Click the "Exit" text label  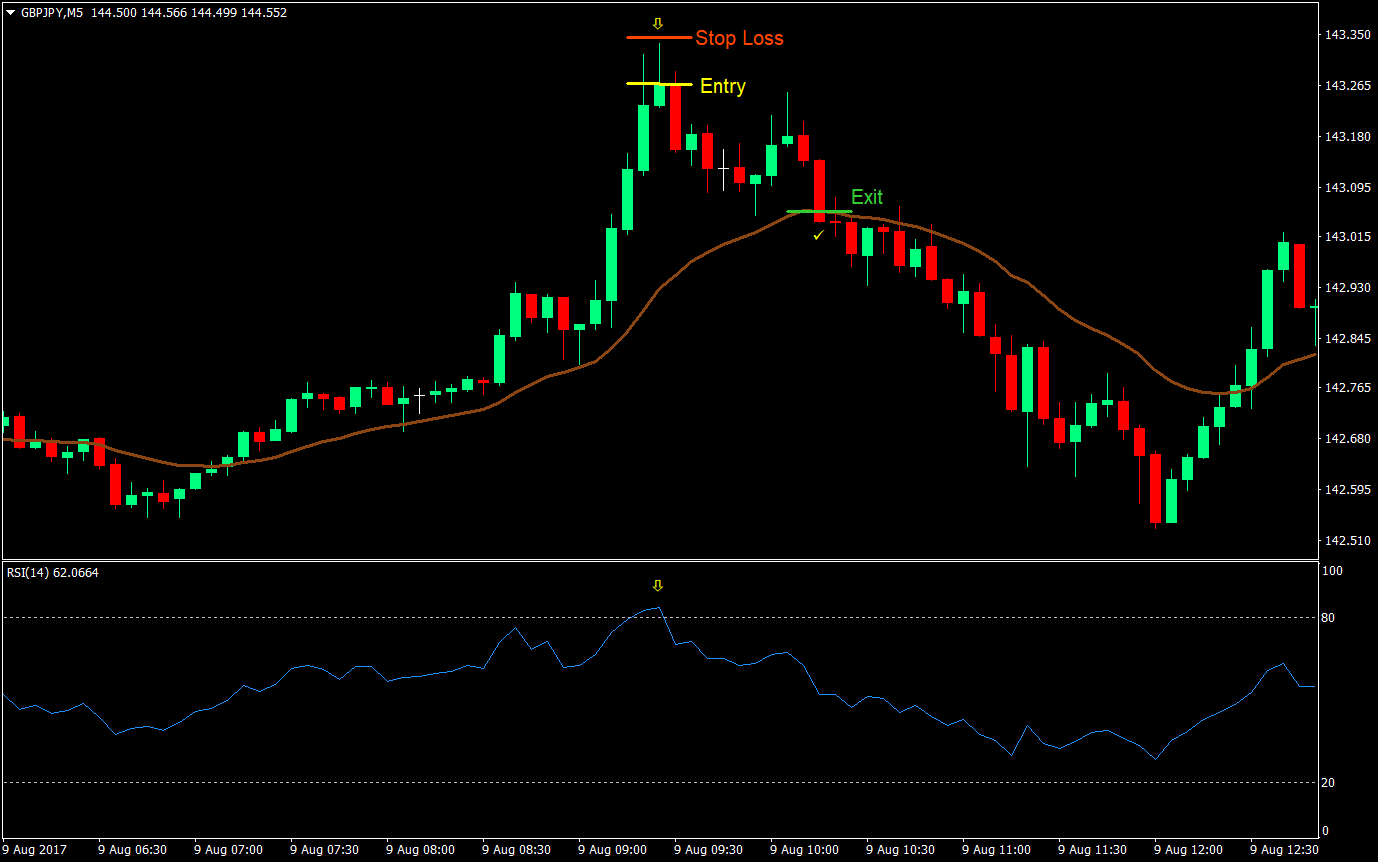pos(867,197)
